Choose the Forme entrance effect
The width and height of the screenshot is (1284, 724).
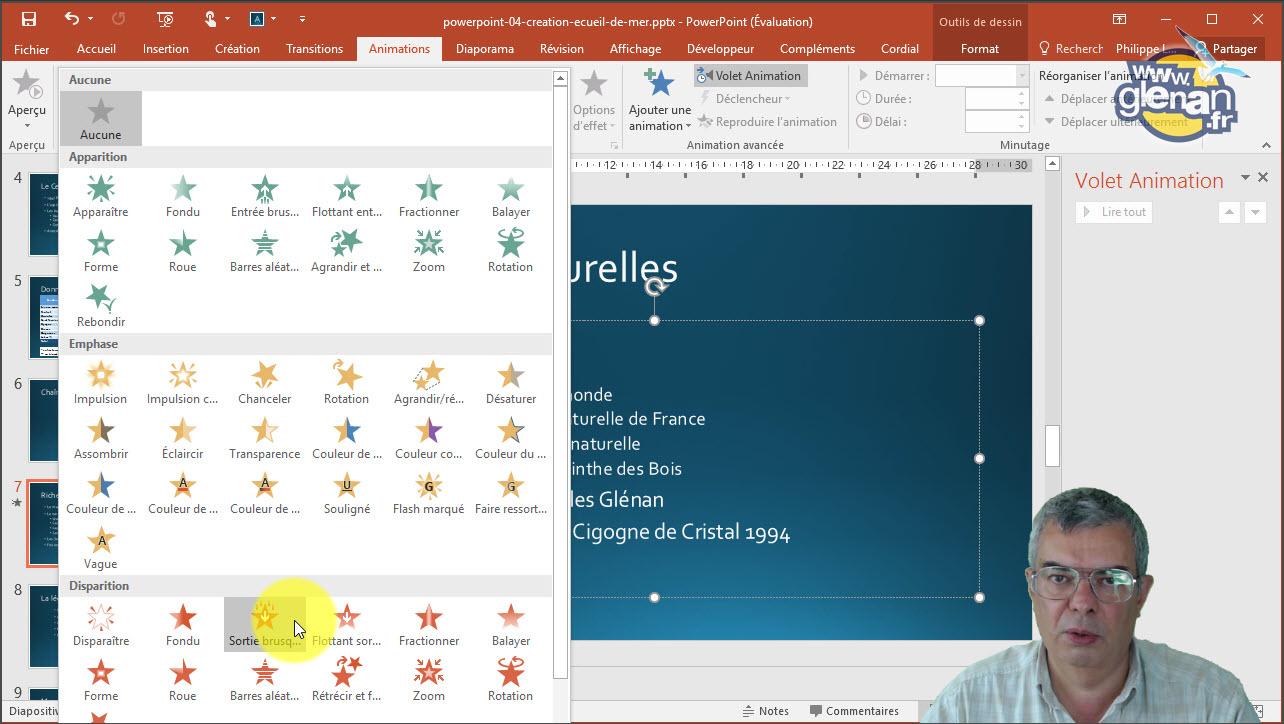point(101,251)
